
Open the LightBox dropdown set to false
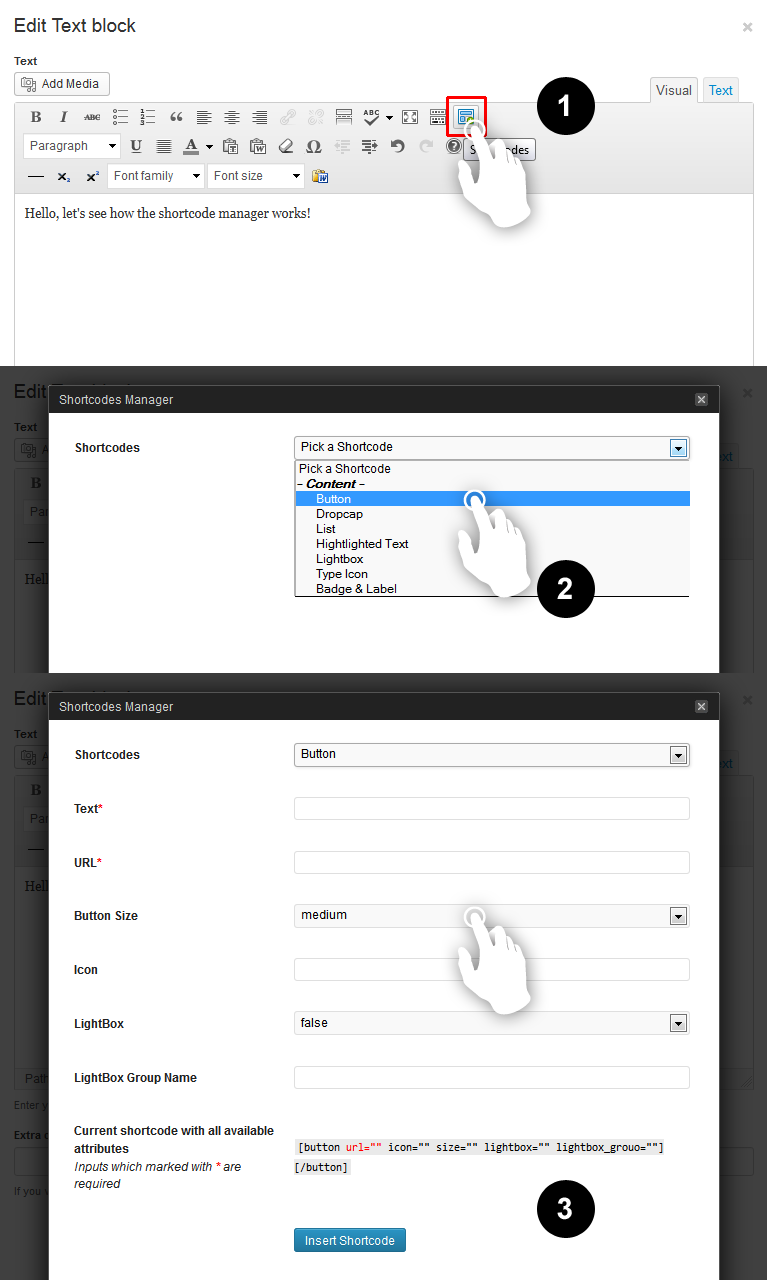492,1023
